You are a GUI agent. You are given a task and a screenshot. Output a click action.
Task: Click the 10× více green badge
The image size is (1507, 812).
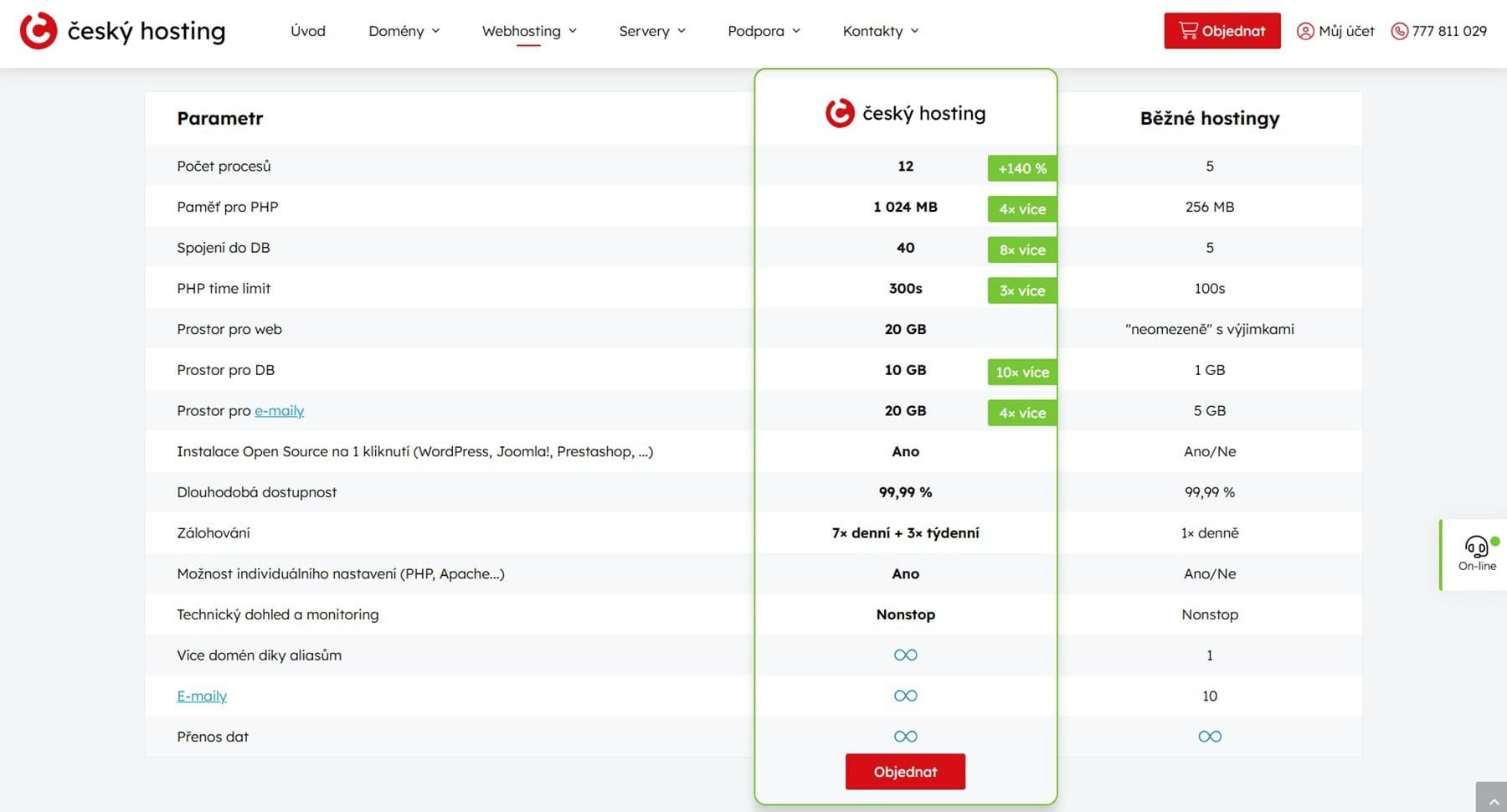point(1022,372)
